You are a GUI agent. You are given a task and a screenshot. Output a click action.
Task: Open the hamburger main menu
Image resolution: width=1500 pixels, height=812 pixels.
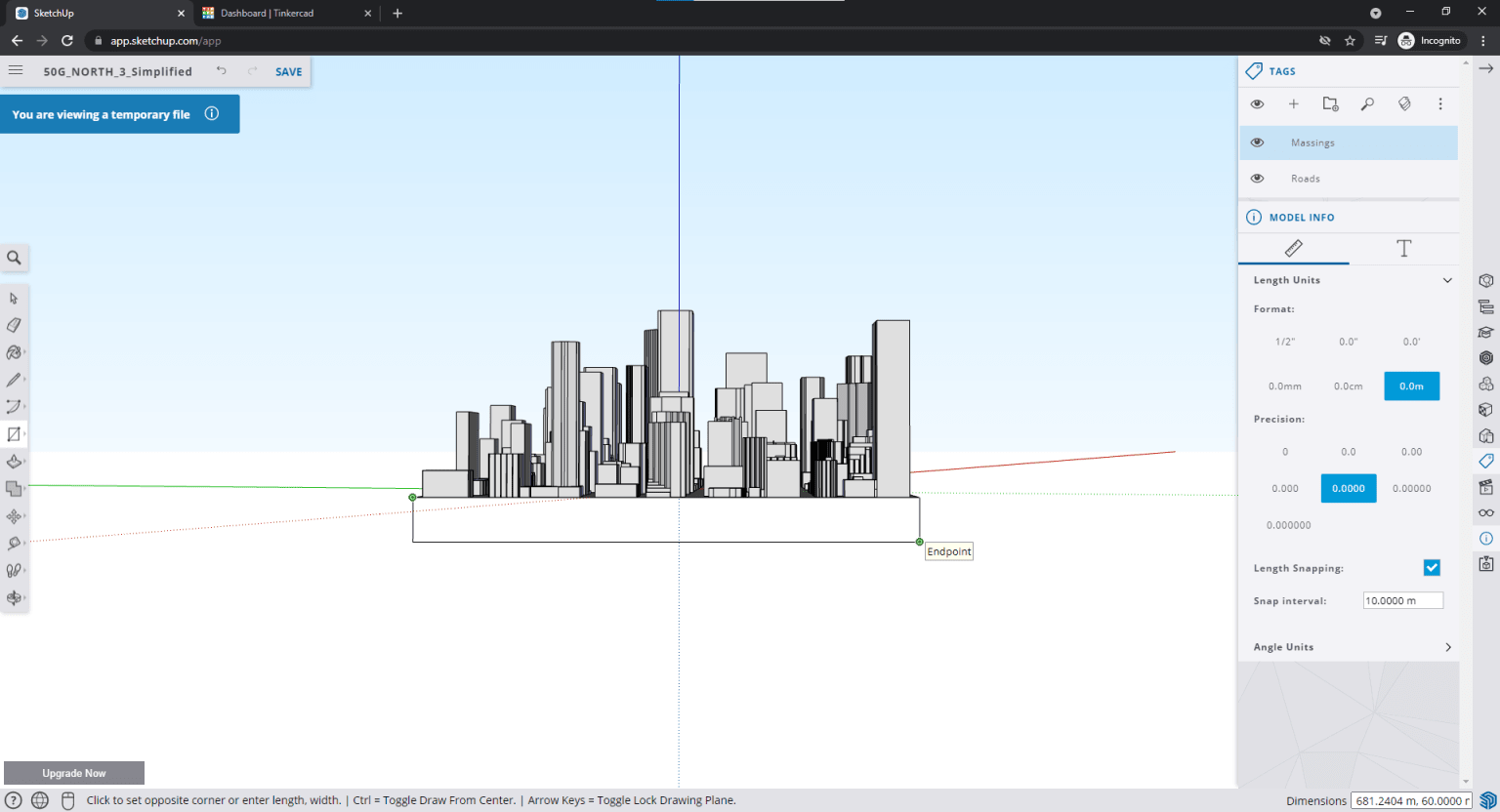pos(16,70)
